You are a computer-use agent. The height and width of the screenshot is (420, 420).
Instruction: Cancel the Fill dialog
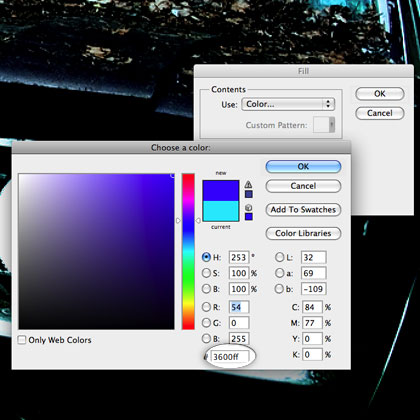click(380, 113)
